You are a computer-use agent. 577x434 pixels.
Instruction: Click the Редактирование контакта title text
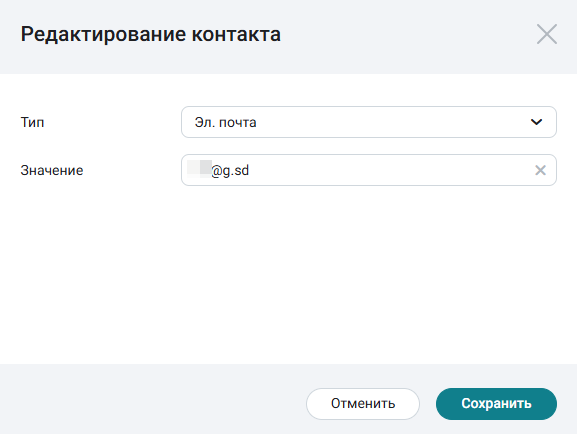151,34
